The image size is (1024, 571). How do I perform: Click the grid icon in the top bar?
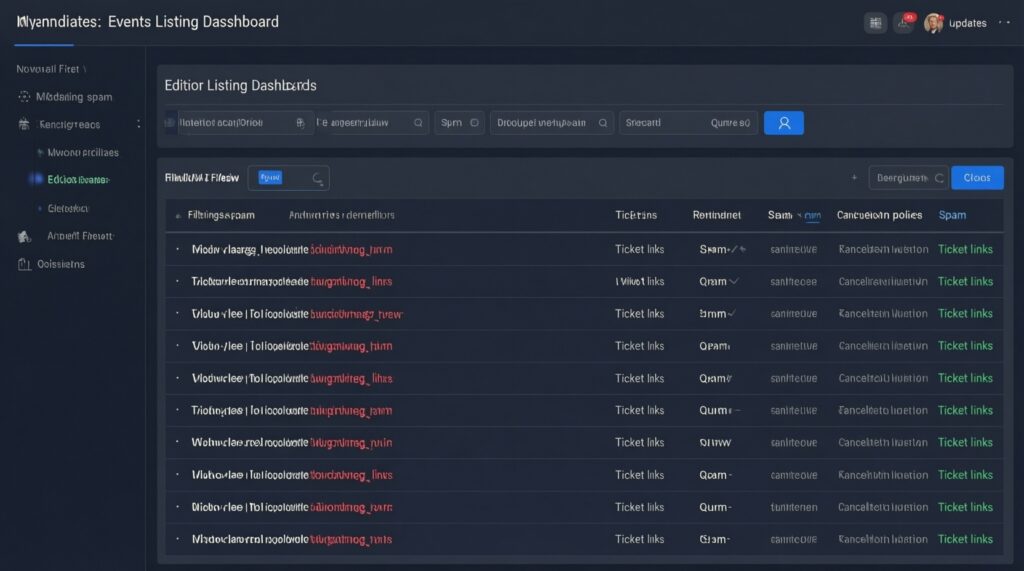pos(876,23)
